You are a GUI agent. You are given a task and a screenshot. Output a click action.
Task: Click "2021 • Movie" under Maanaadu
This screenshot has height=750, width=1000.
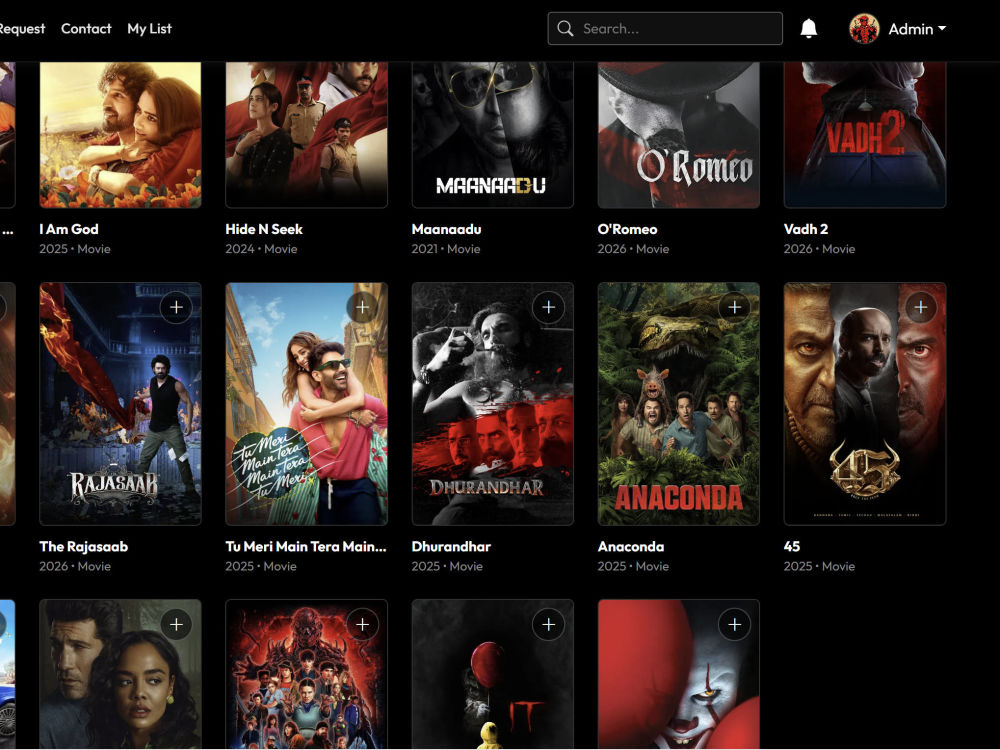(446, 249)
